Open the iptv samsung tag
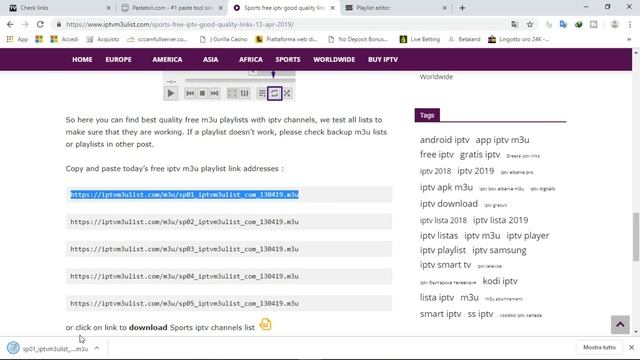This screenshot has height=360, width=640. [499, 250]
